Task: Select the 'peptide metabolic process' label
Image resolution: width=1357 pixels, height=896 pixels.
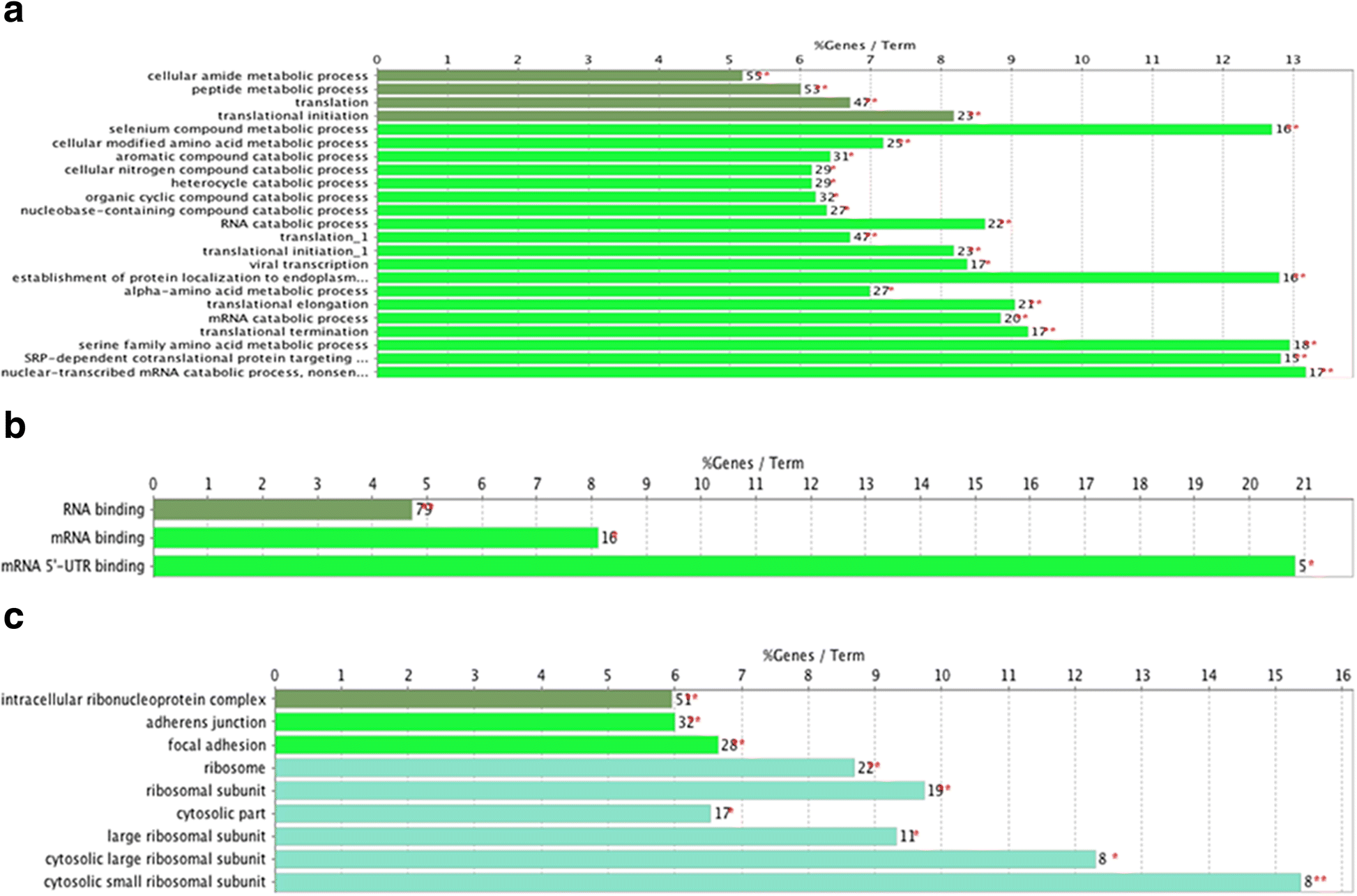Action: (x=280, y=89)
